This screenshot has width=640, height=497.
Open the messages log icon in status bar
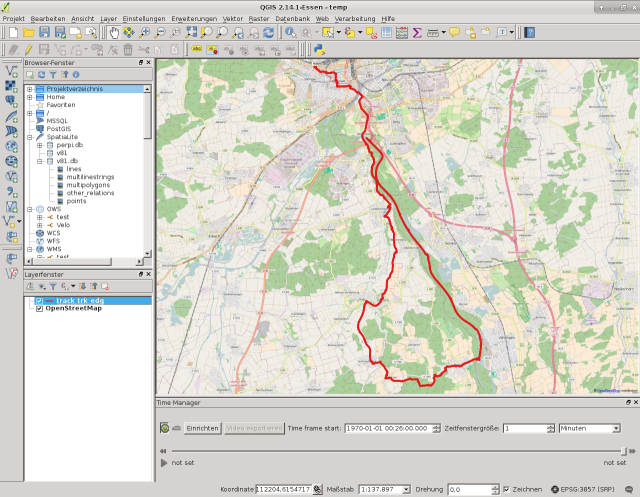pos(629,489)
